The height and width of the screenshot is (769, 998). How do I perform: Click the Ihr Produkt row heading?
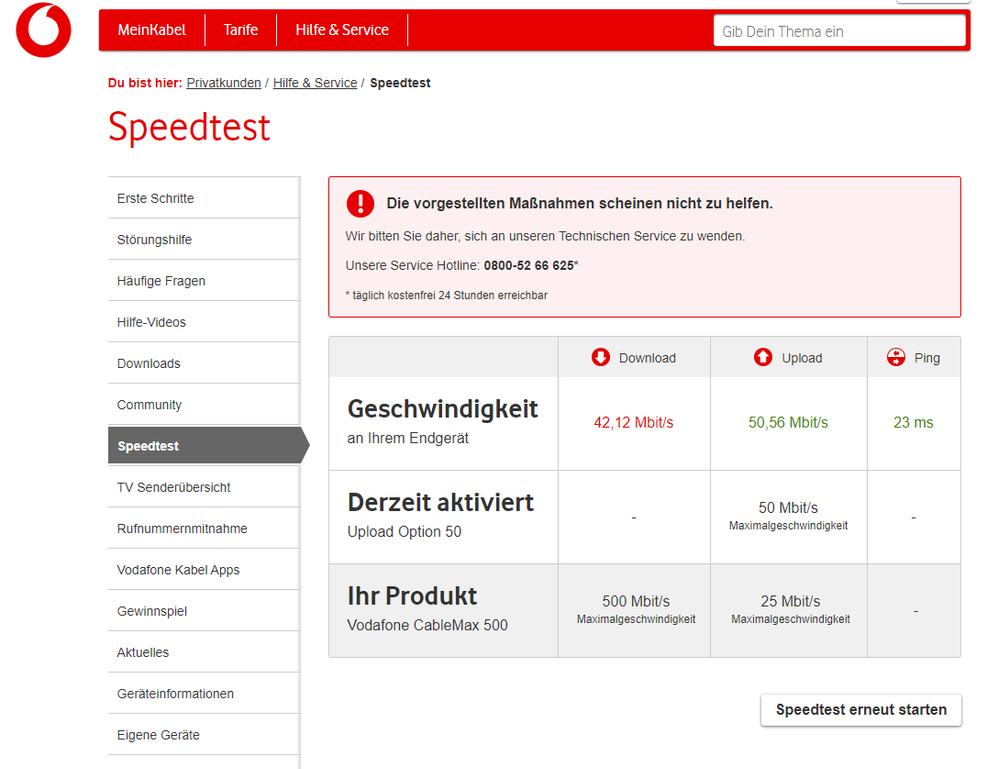(x=412, y=596)
